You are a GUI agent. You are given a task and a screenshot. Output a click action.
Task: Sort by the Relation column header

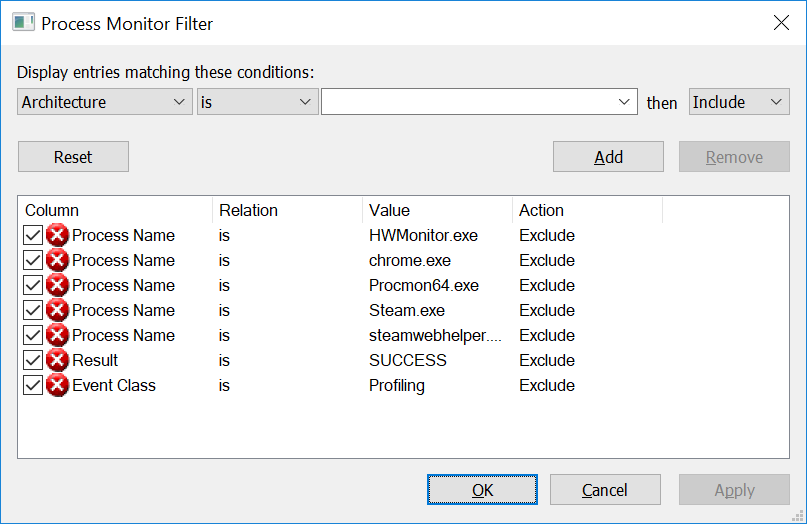287,210
